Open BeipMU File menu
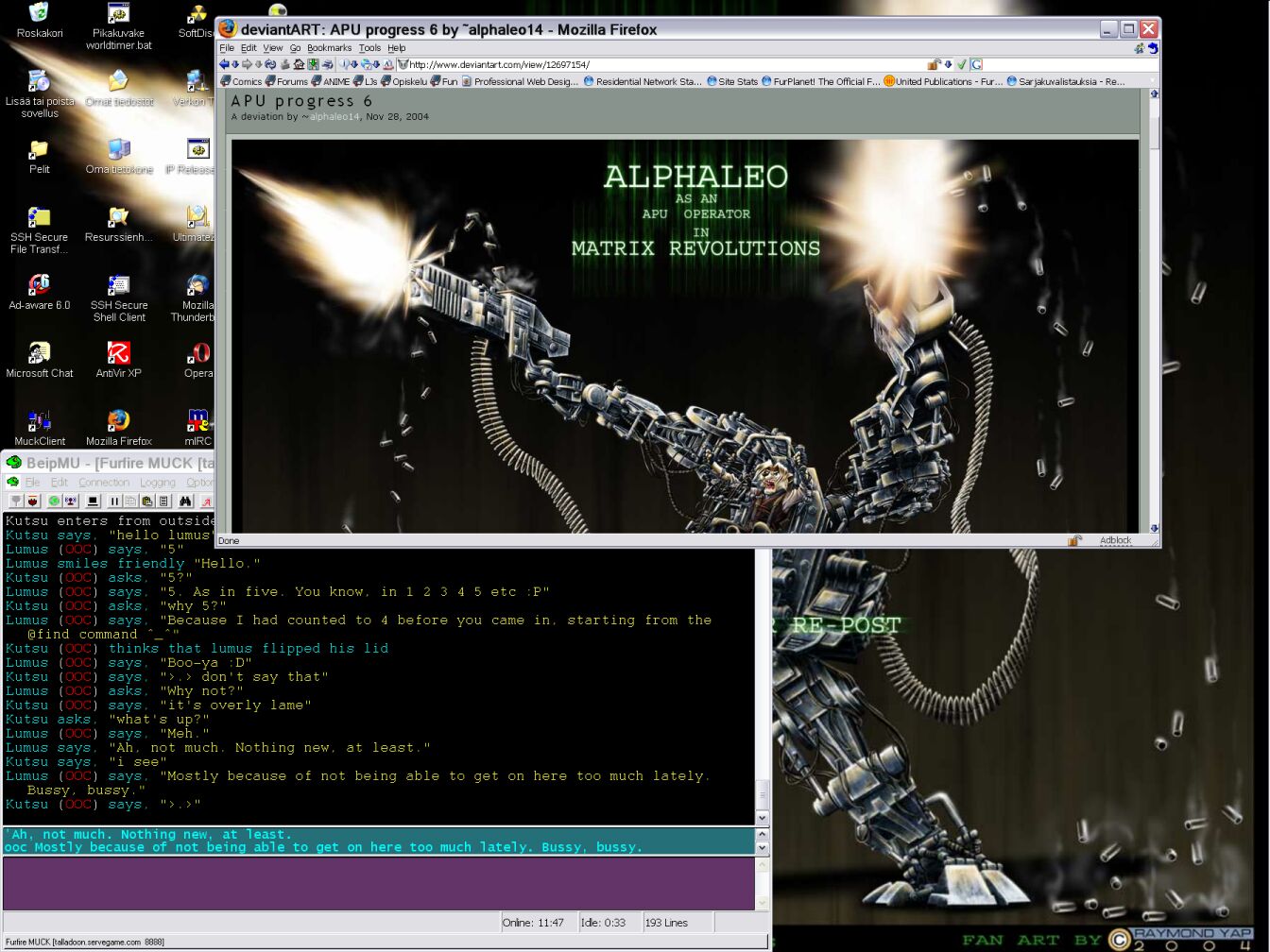Viewport: 1270px width, 952px height. coord(32,482)
